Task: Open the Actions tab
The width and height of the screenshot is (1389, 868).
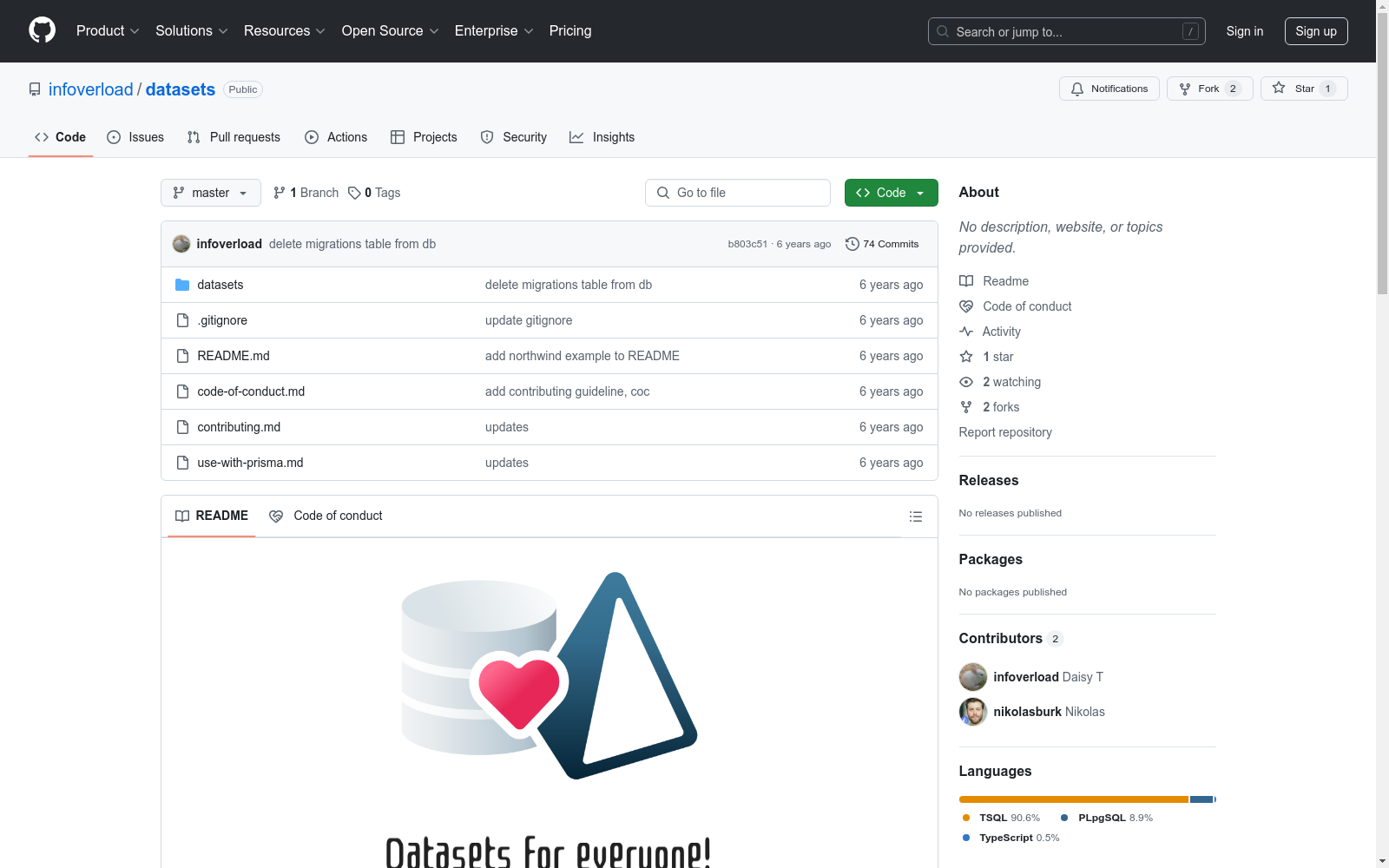Action: click(x=336, y=137)
